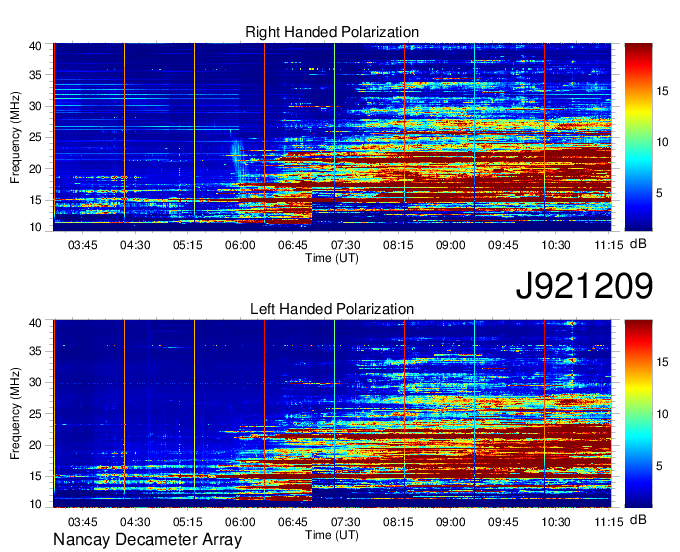Viewport: 680px width, 552px height.
Task: Click the 07:30 time tick on right-handed plot
Action: [346, 245]
